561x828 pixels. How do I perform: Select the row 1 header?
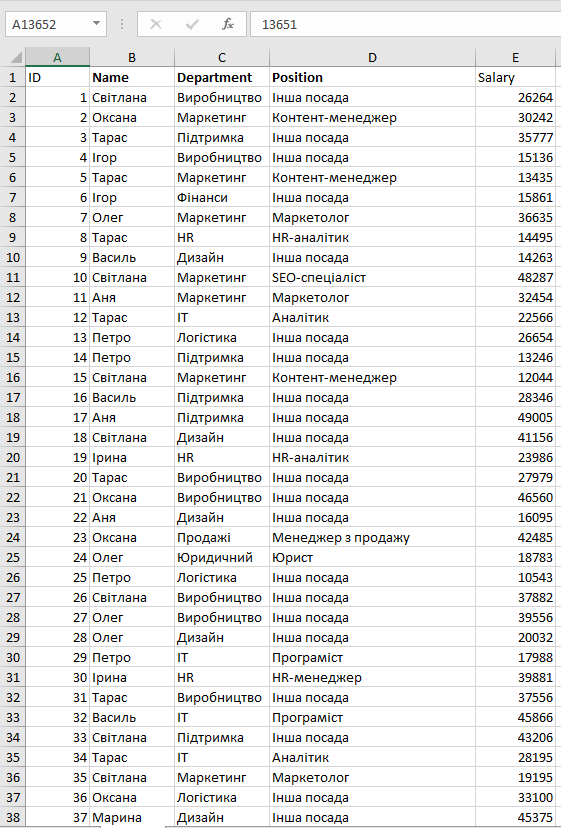point(13,78)
